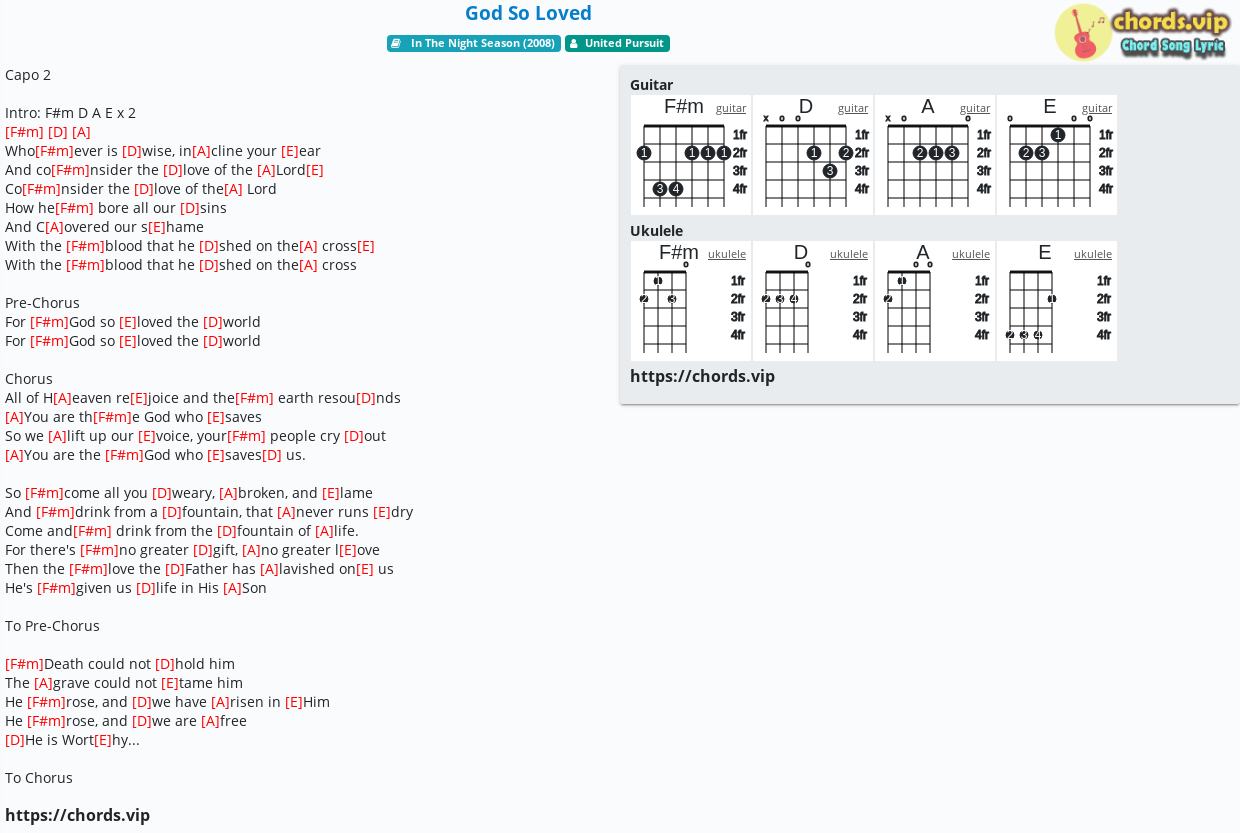View the D guitar chord diagram

(813, 155)
